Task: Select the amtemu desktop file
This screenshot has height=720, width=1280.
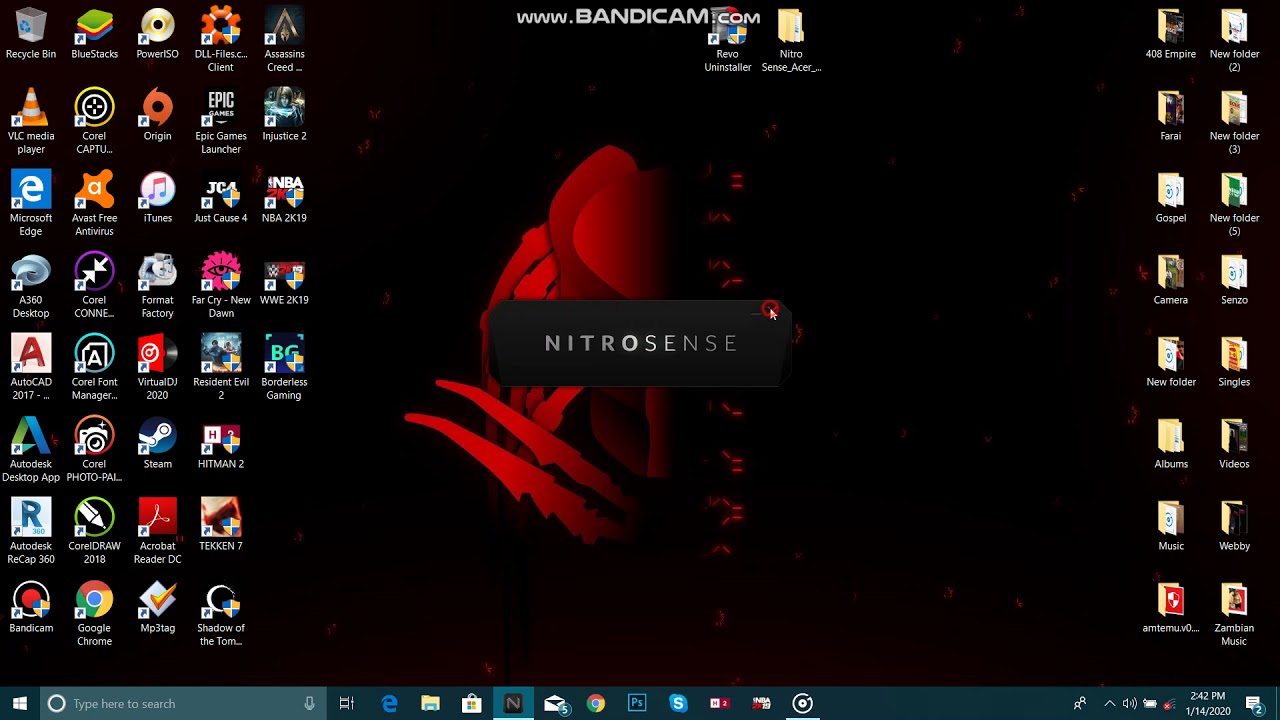Action: click(x=1171, y=608)
